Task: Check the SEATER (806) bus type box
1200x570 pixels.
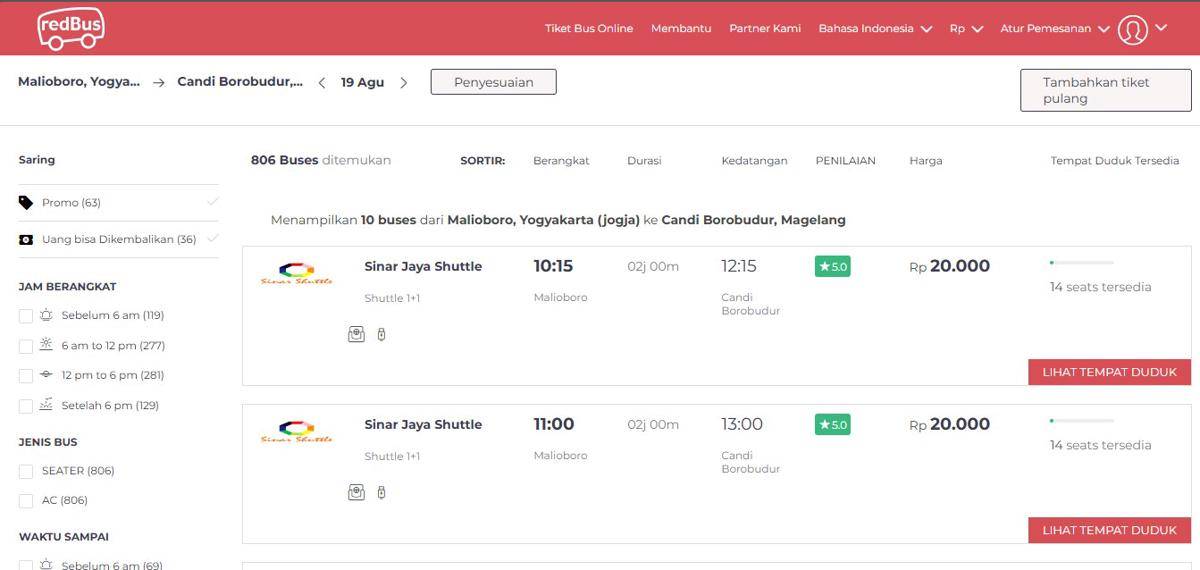Action: pos(26,471)
